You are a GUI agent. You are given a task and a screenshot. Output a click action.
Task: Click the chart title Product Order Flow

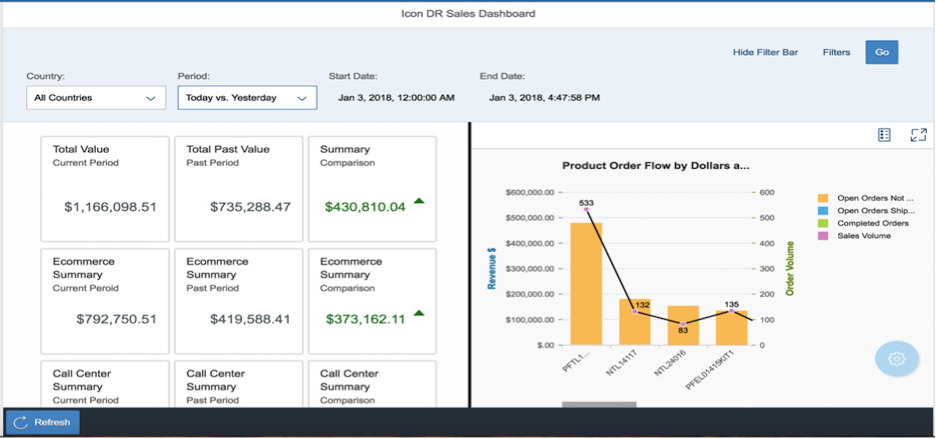(655, 166)
